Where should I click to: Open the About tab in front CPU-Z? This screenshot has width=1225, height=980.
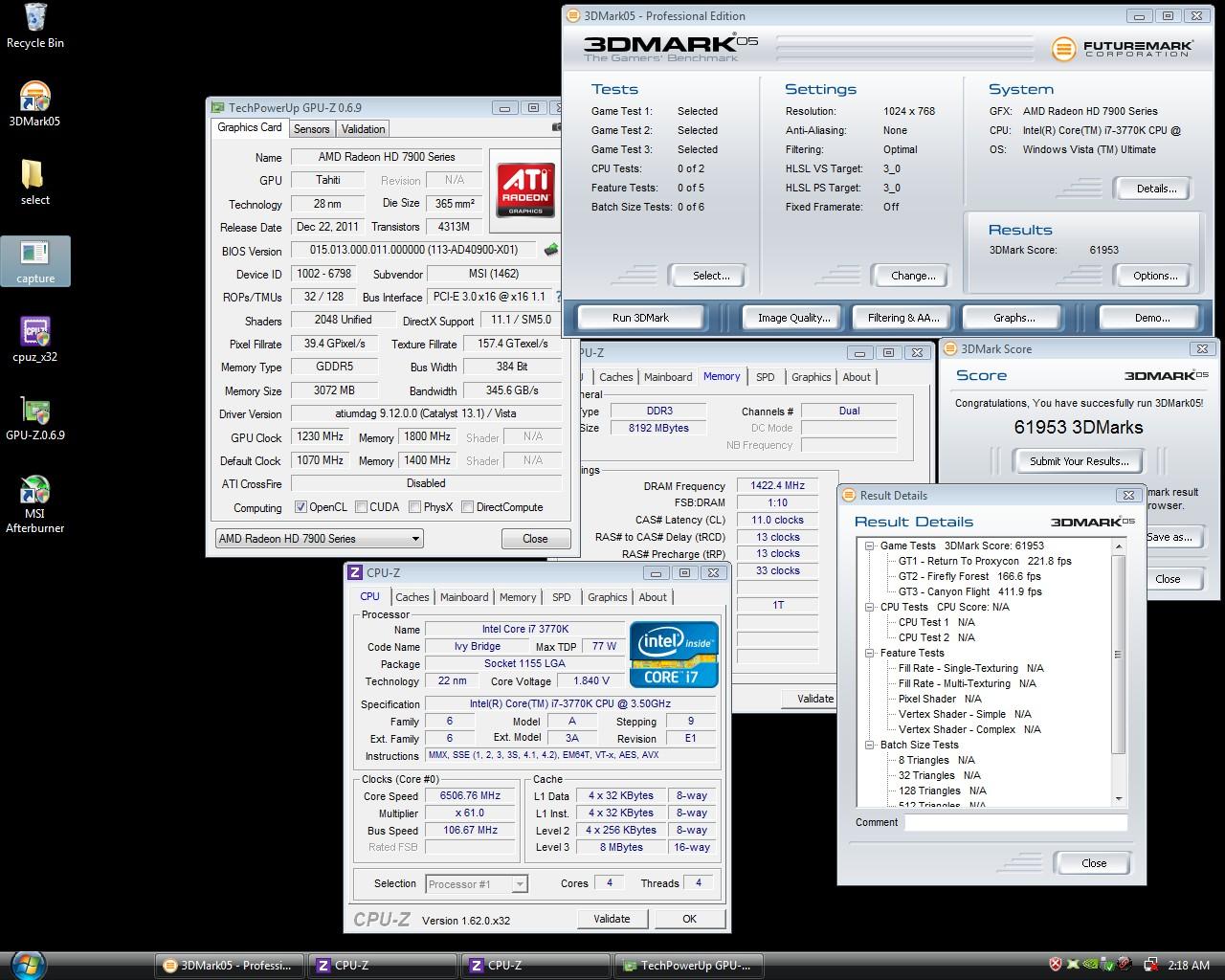coord(654,597)
